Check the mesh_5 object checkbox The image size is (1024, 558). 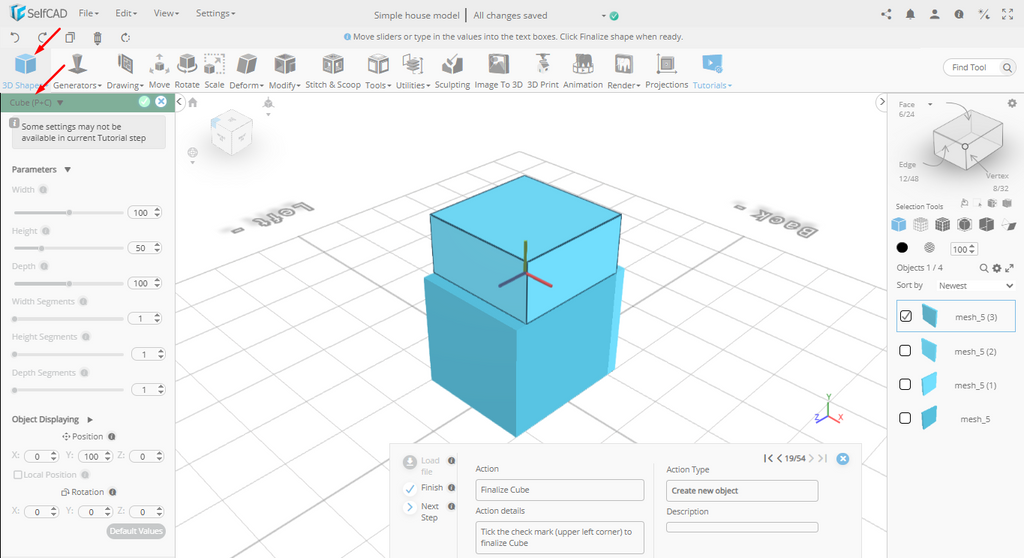[x=905, y=418]
